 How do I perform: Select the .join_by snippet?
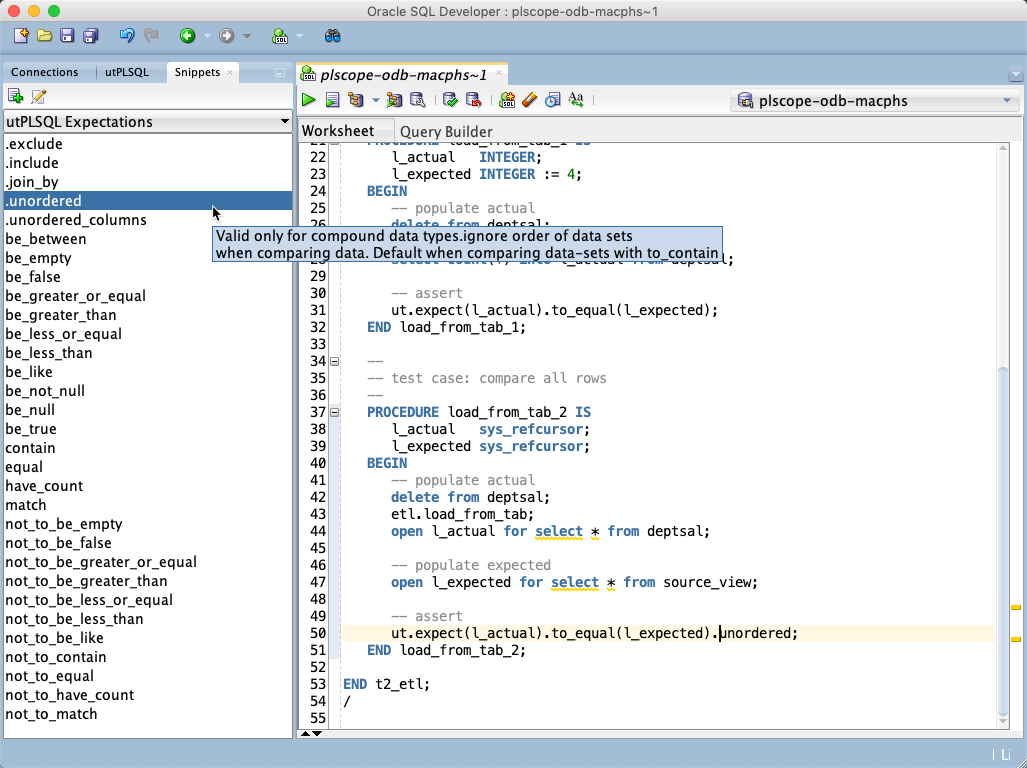coord(40,181)
